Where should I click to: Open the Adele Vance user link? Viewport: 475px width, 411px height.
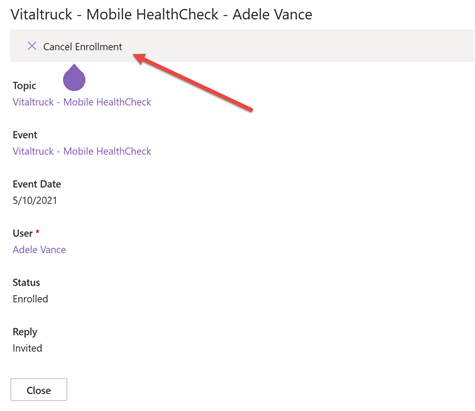[x=39, y=250]
